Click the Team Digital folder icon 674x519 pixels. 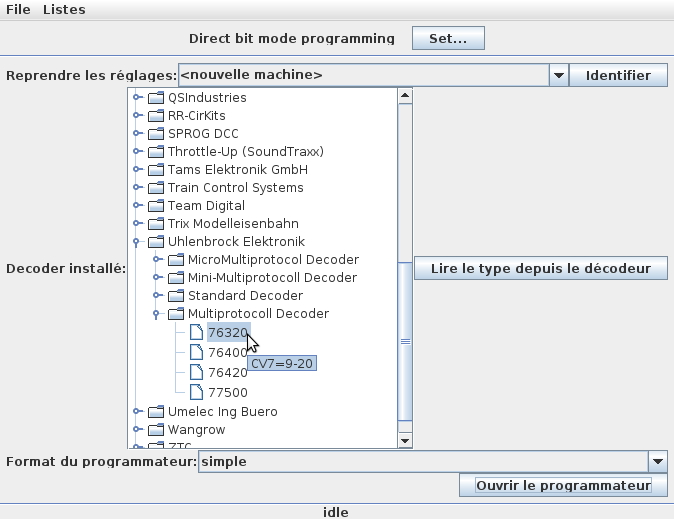pos(156,206)
